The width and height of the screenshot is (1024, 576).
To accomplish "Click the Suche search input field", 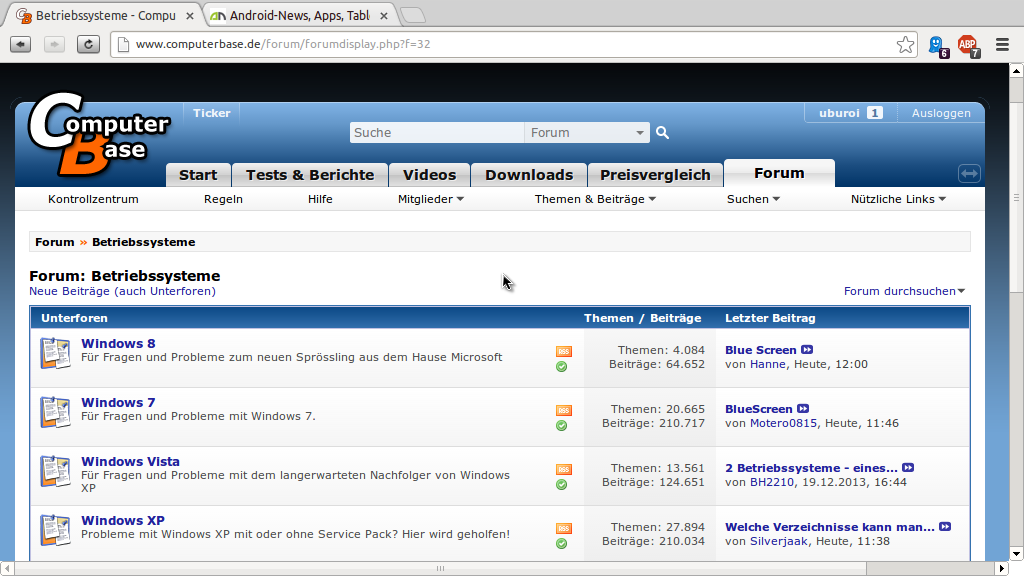I will tap(437, 133).
